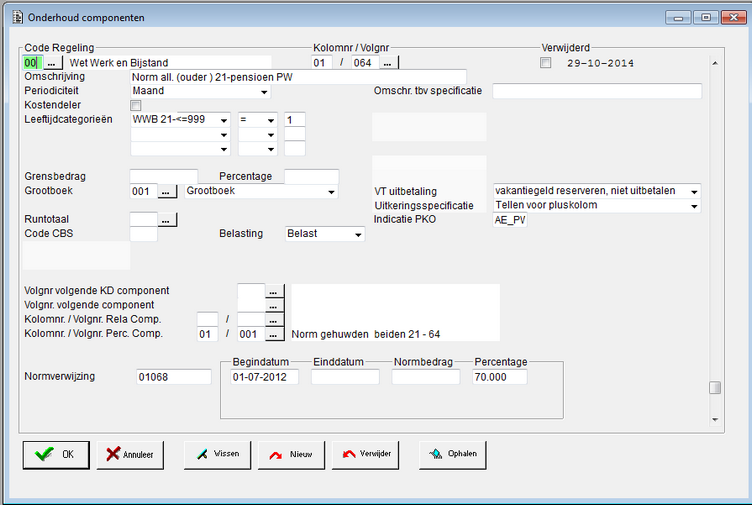Open lookup for Volgnr. volgende component
752x505 pixels.
pos(274,305)
